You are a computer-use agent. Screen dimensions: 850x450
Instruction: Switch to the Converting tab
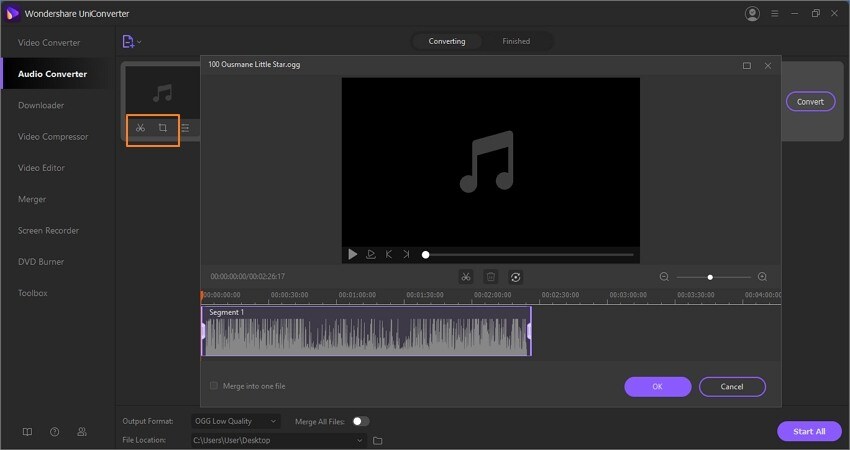447,41
